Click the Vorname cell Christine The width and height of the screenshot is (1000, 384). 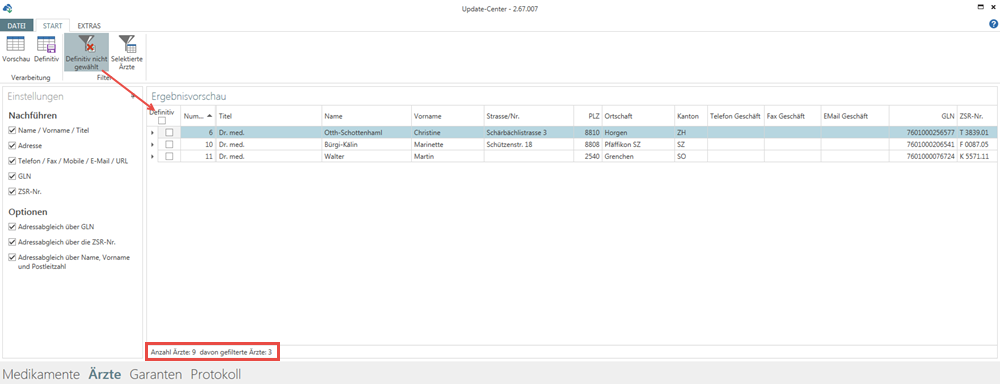click(447, 133)
